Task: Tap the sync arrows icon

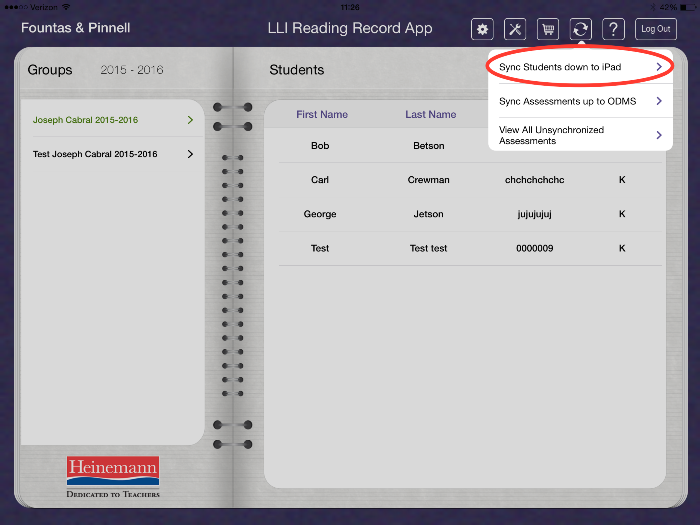Action: click(581, 29)
